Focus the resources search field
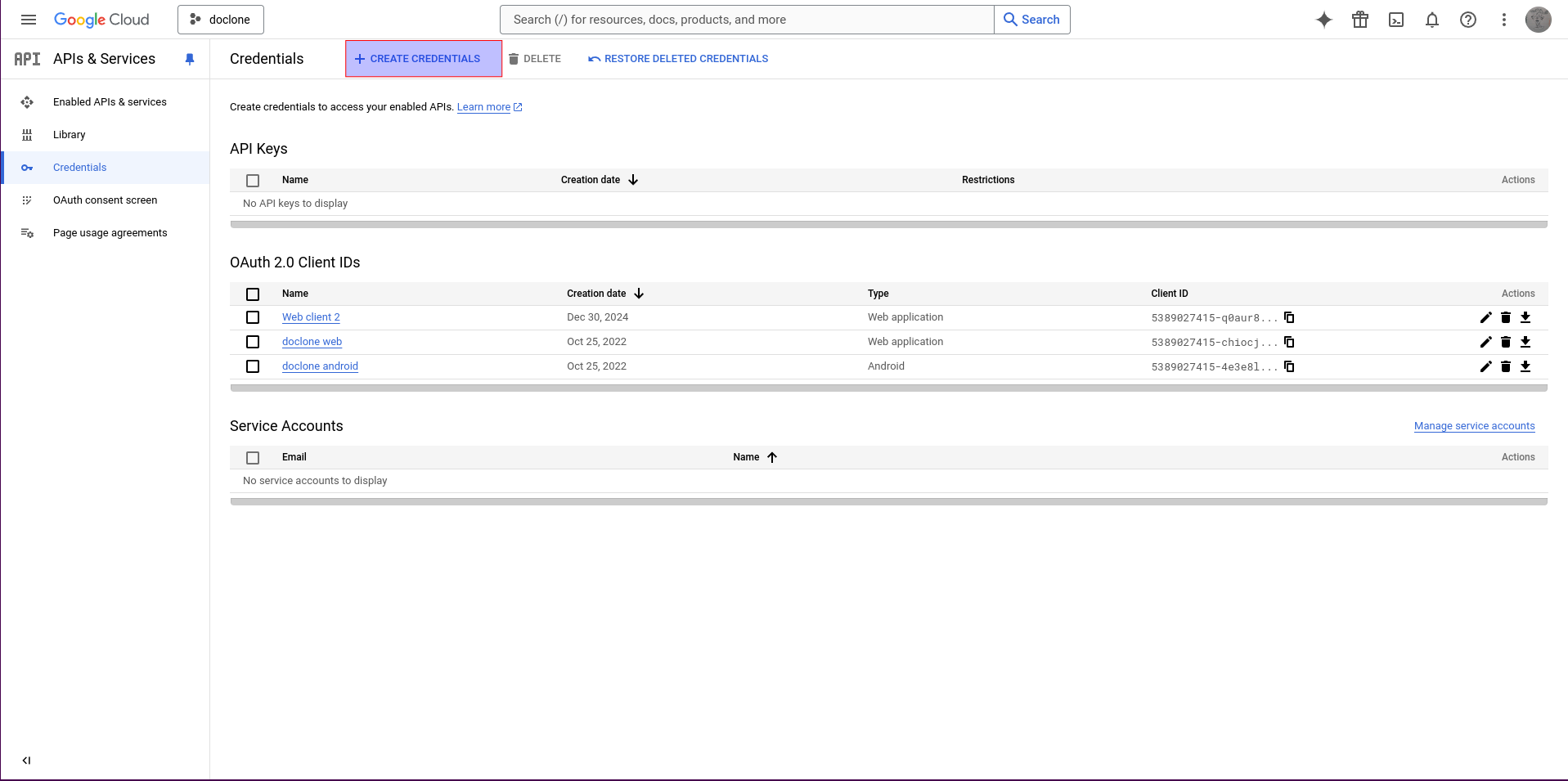Image resolution: width=1568 pixels, height=781 pixels. 746,20
